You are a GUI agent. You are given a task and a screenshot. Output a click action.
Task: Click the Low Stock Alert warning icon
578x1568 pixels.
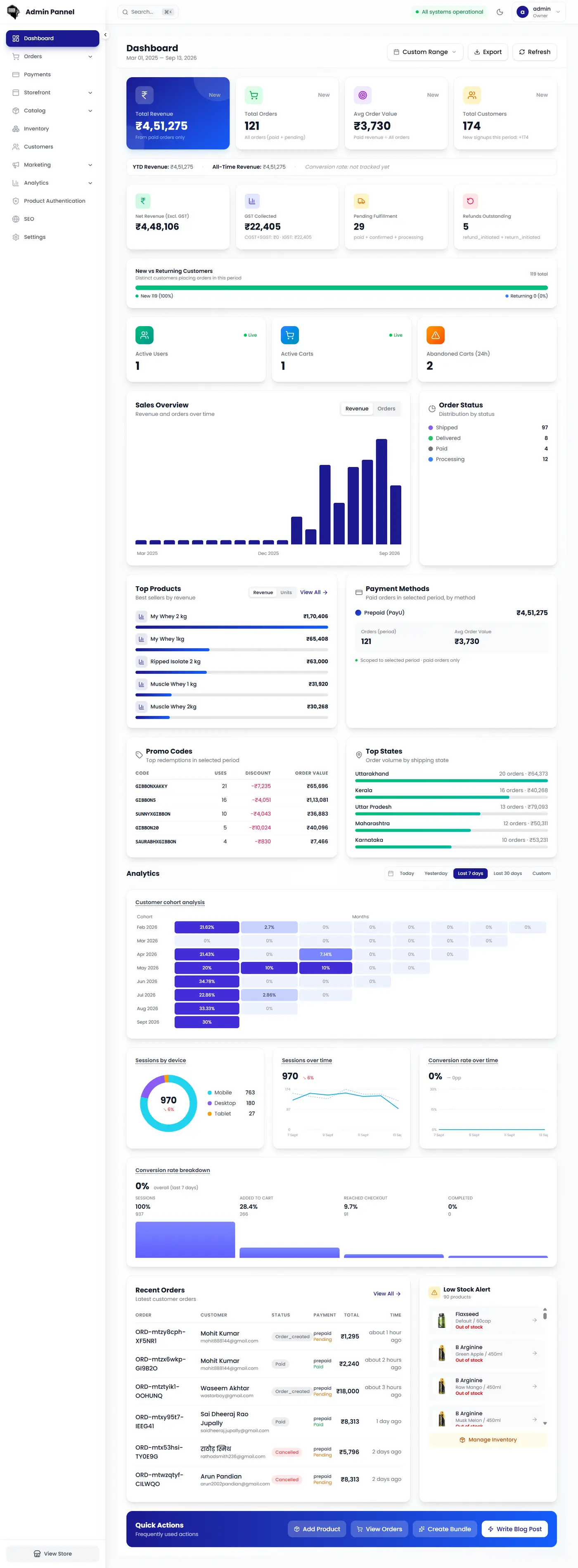pyautogui.click(x=434, y=1293)
